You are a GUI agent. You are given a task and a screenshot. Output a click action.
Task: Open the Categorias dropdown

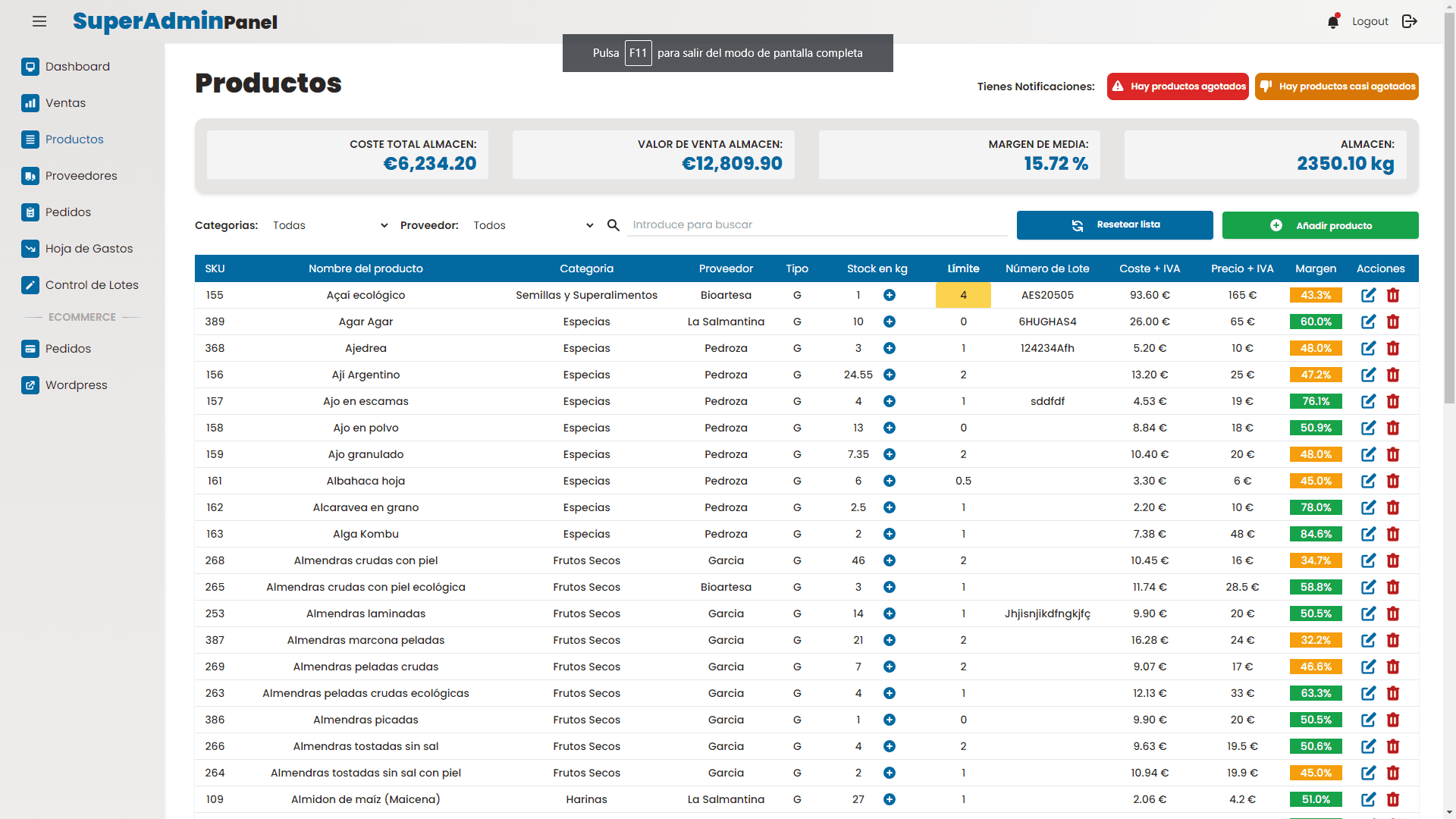click(331, 225)
